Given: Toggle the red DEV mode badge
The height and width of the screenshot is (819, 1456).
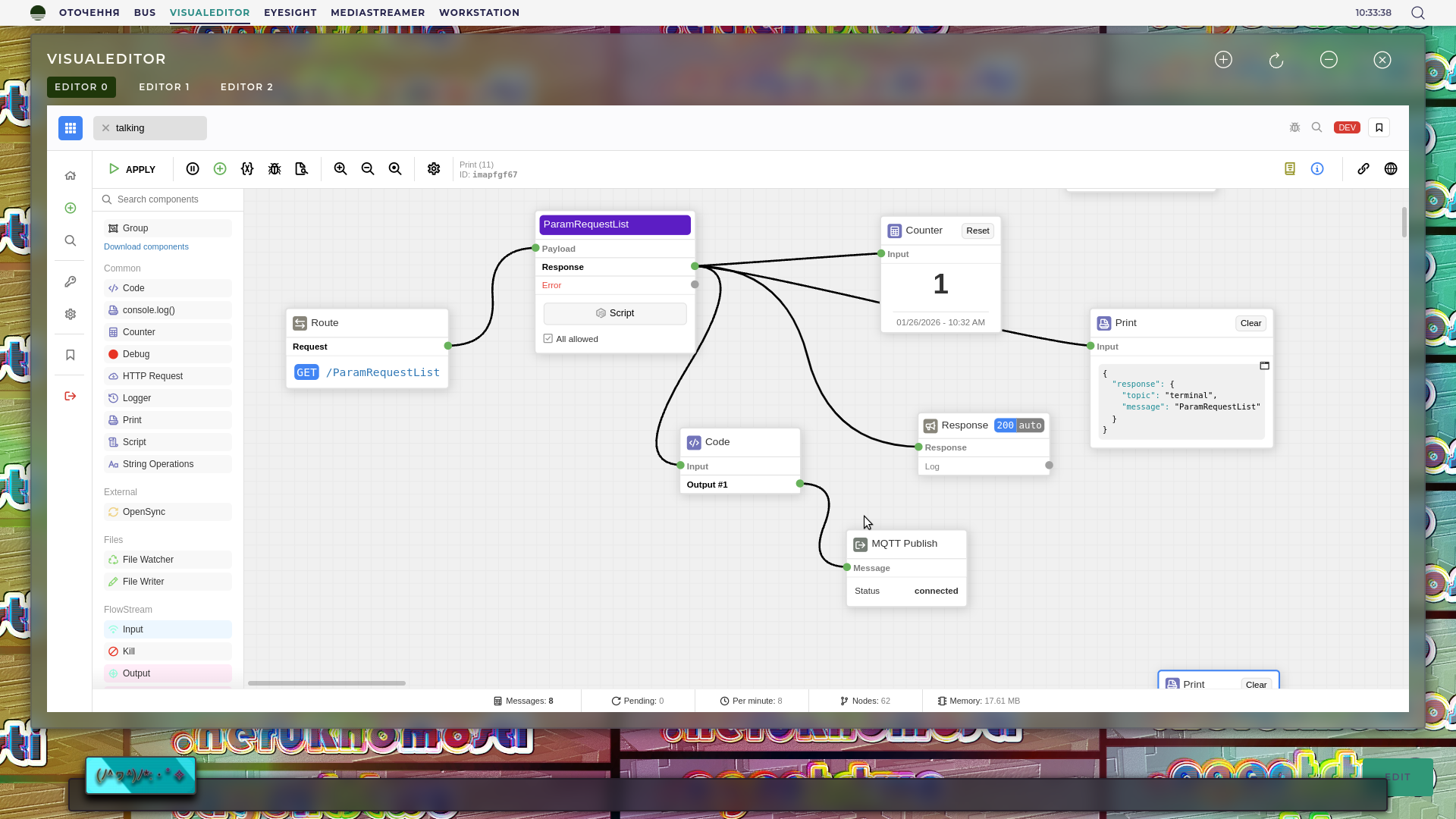Looking at the screenshot, I should [1347, 127].
